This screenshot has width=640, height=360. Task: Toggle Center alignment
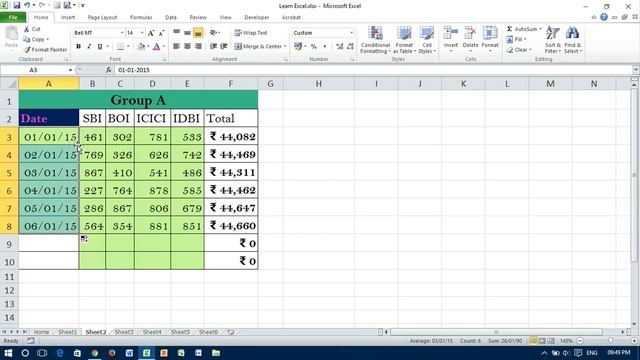point(187,47)
